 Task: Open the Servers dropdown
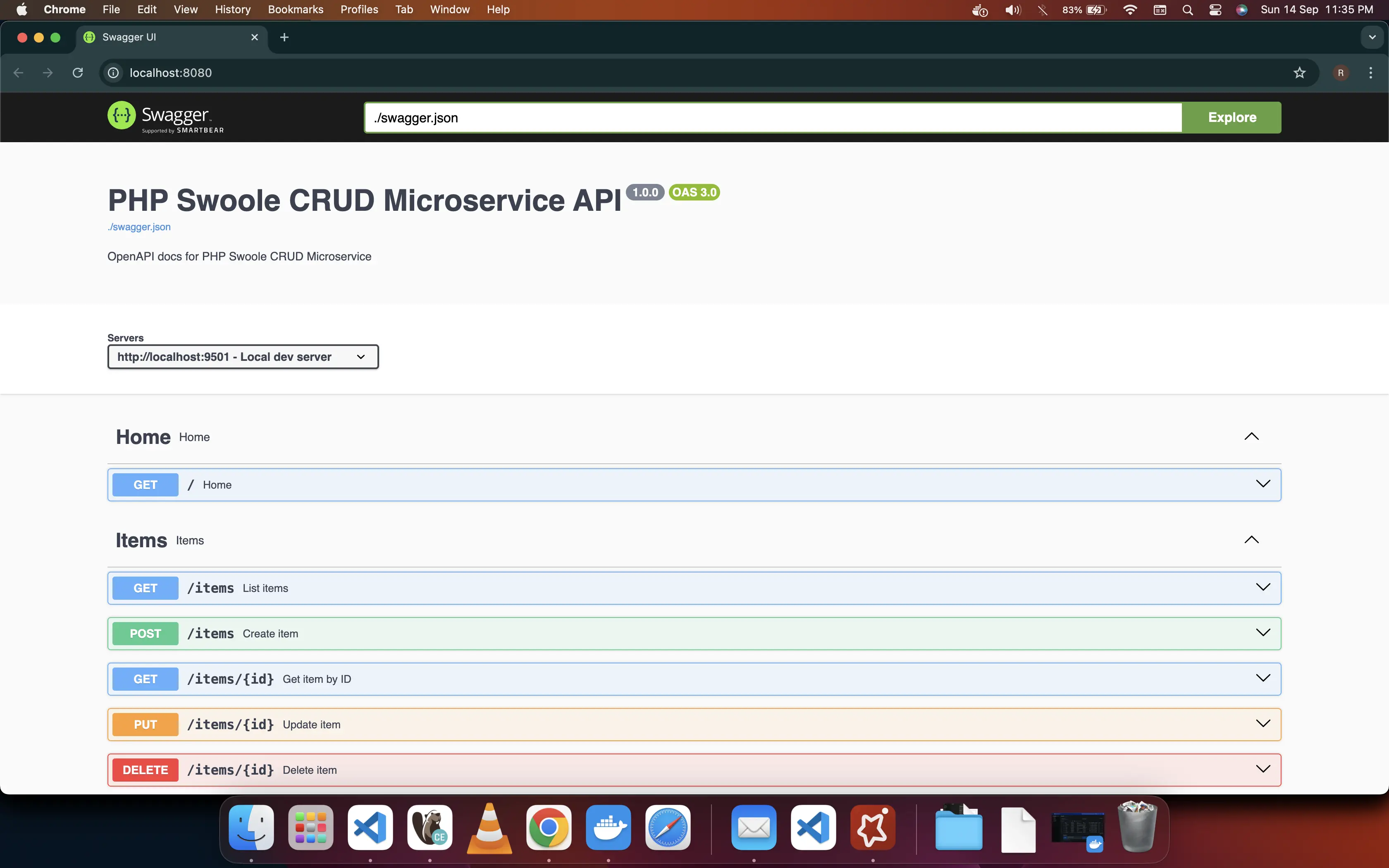[x=243, y=357]
